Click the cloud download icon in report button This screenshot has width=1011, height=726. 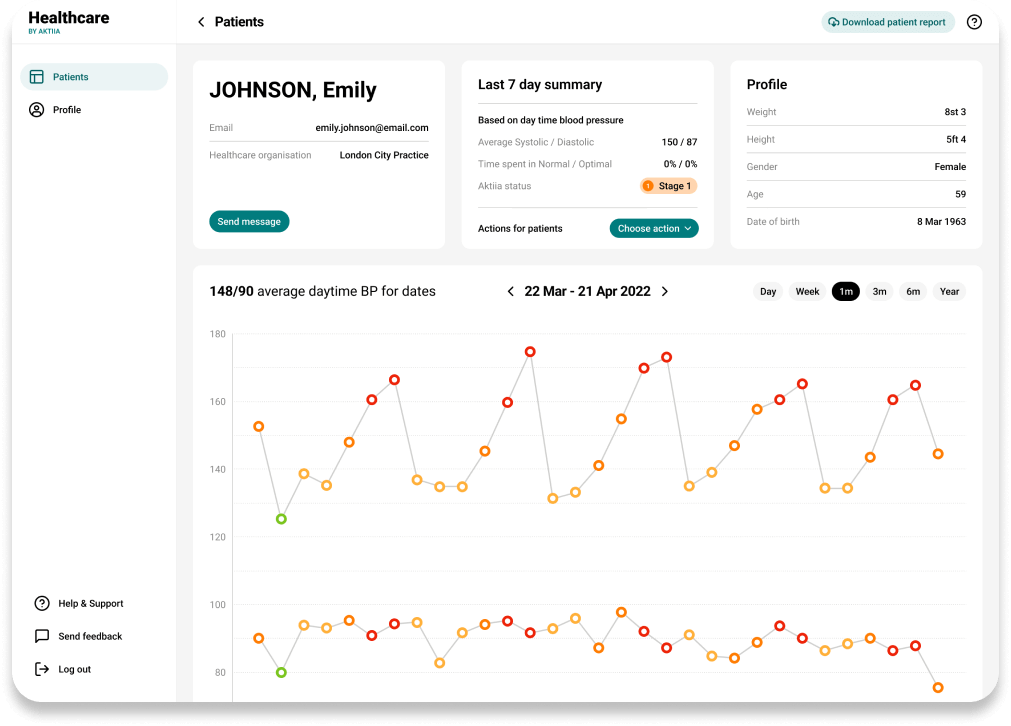(x=834, y=22)
